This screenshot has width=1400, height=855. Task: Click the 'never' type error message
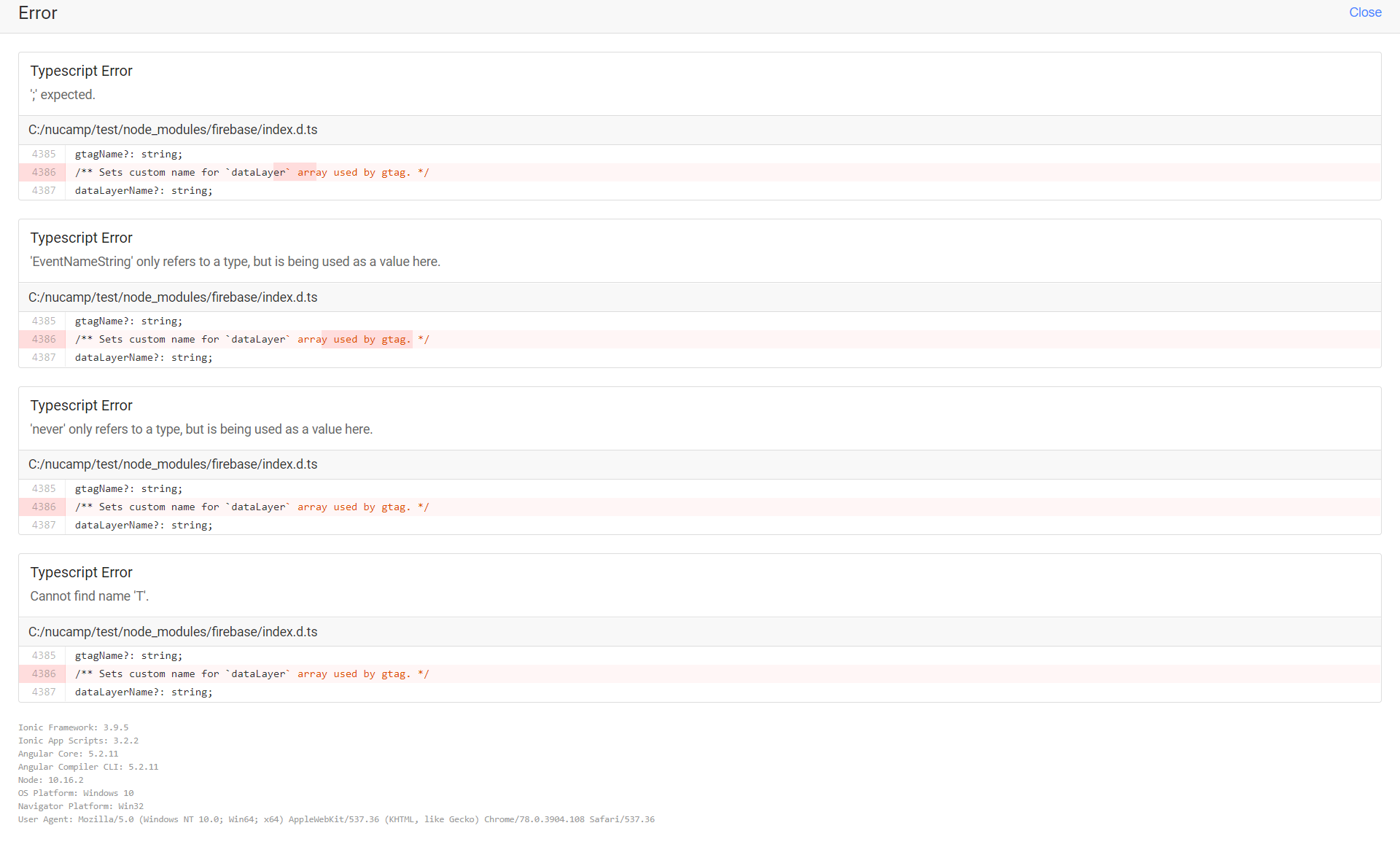201,429
